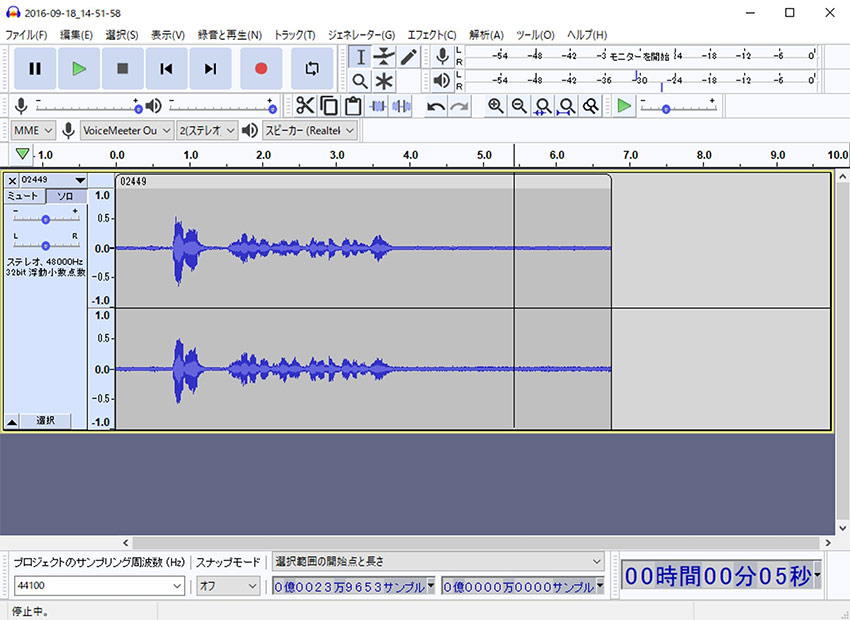Select the Envelope tool
Screen dimensions: 850x620
coord(384,56)
